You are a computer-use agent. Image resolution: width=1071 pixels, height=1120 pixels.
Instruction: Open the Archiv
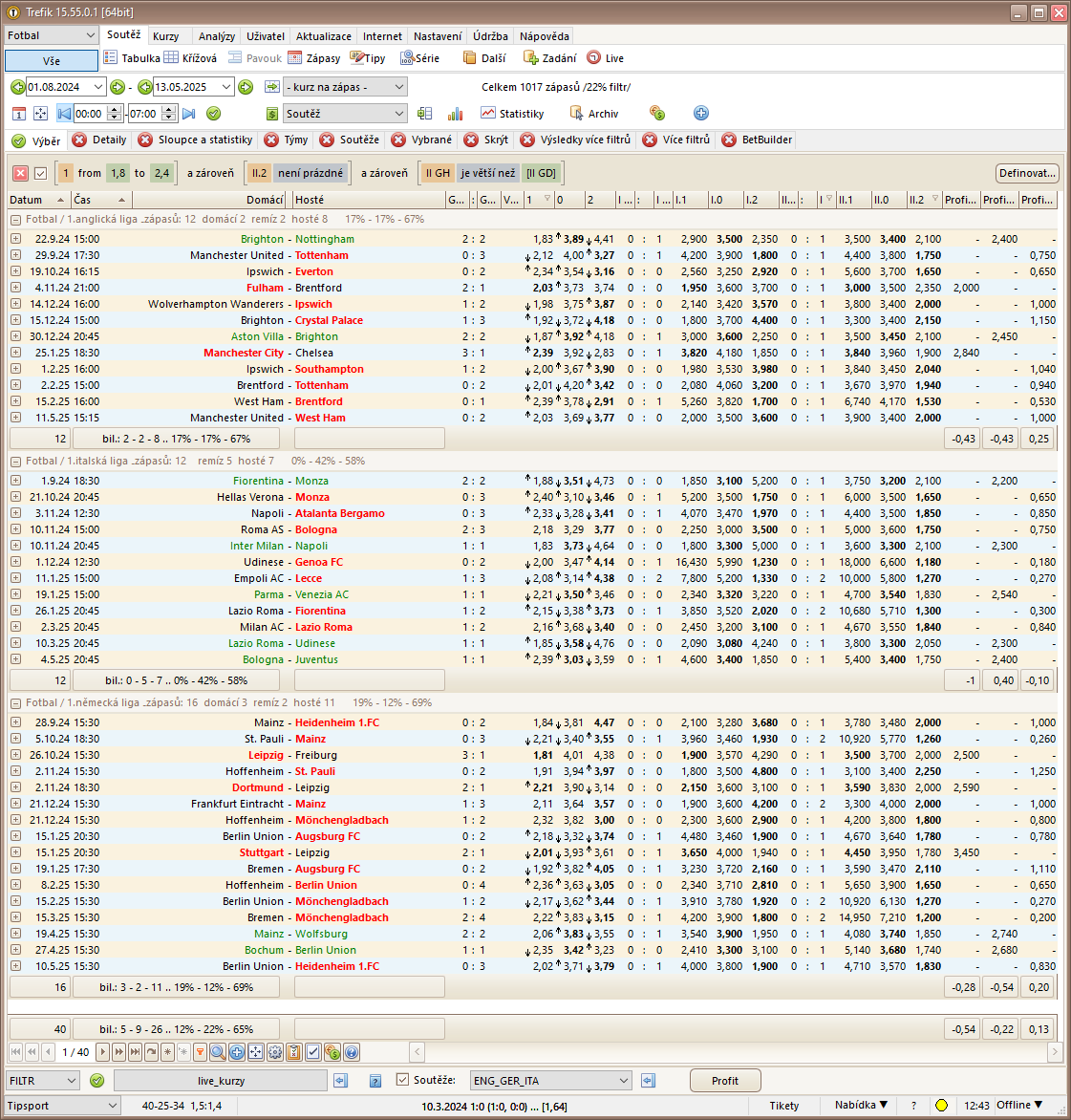[x=594, y=114]
